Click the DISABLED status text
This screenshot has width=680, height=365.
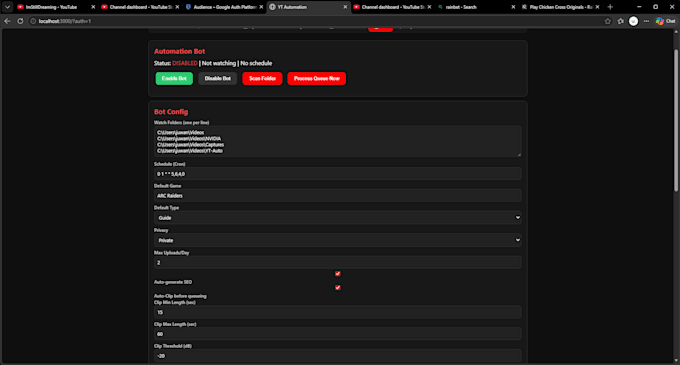click(185, 63)
